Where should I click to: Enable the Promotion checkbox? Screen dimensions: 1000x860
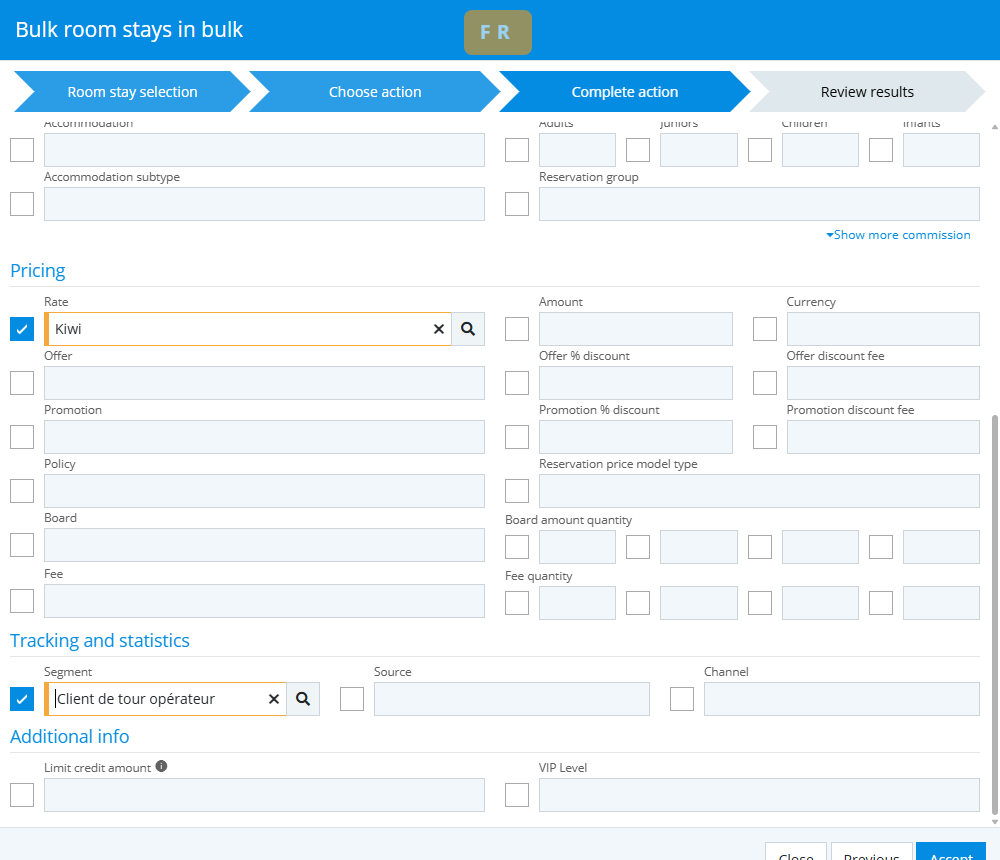22,437
